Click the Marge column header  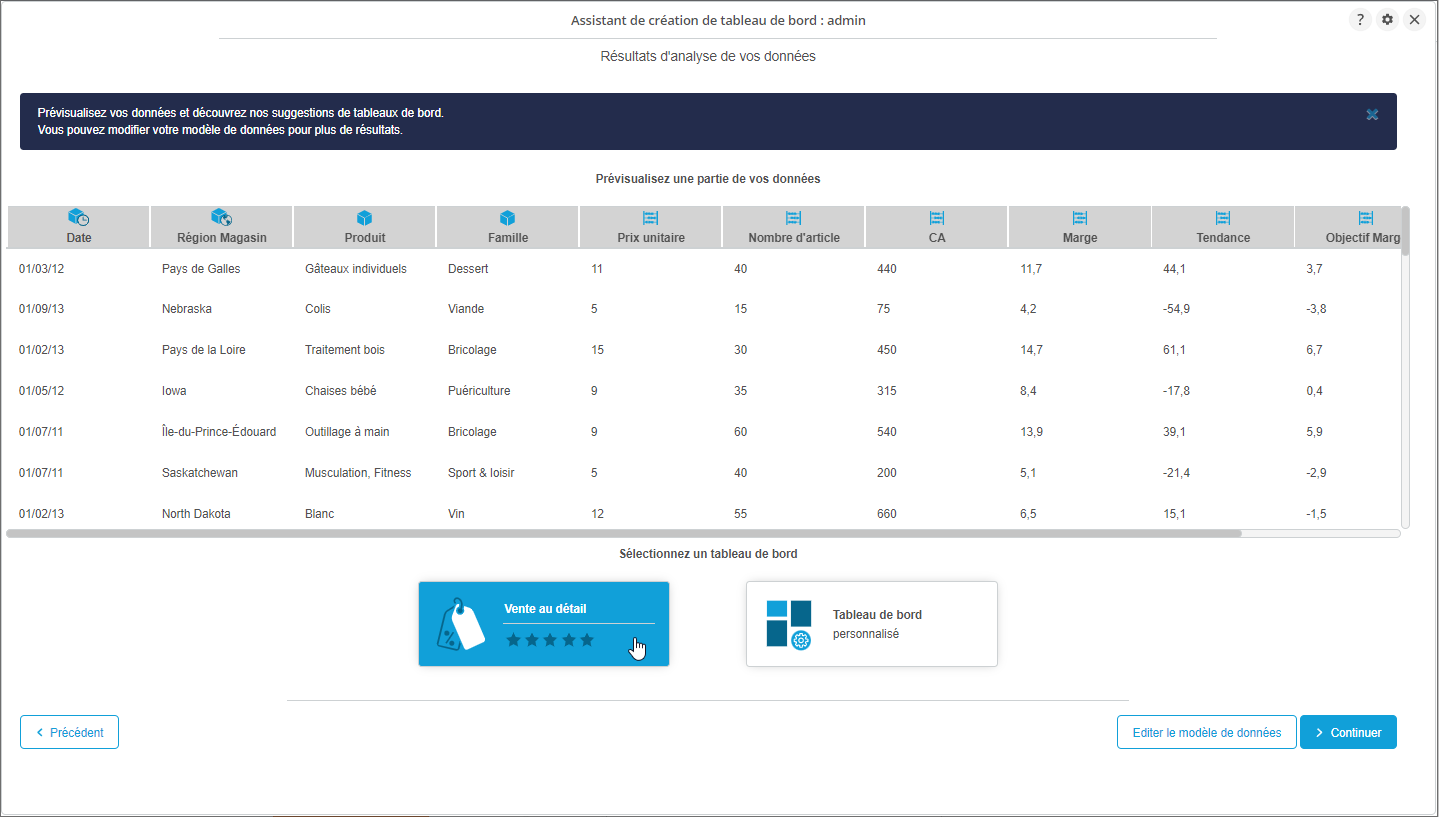point(1079,237)
